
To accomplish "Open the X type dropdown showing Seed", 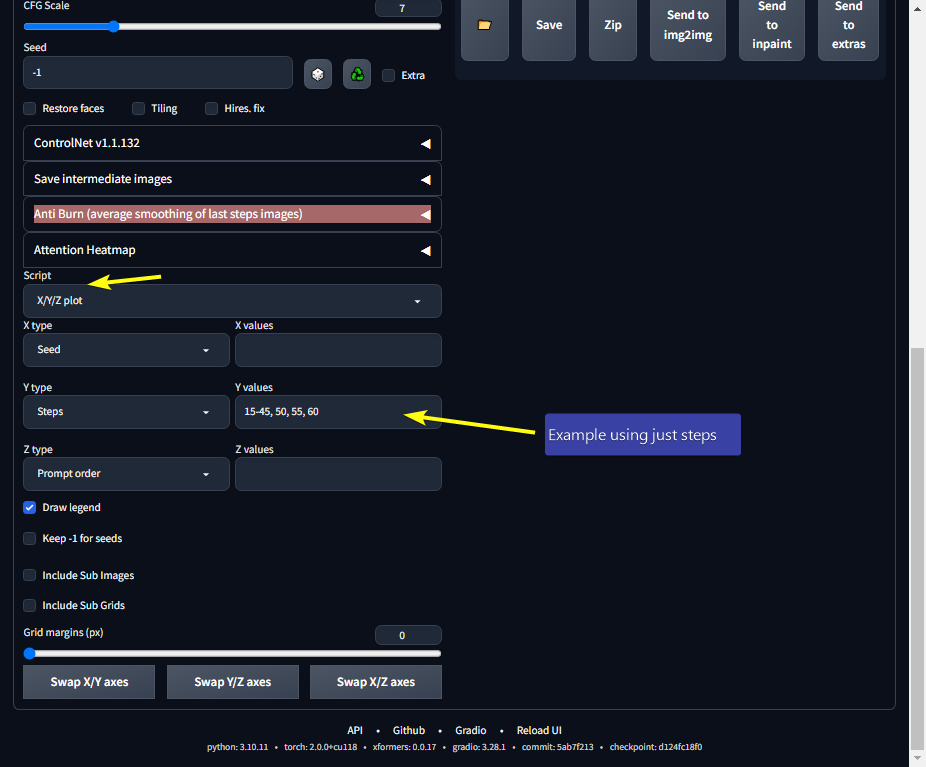I will coord(125,349).
